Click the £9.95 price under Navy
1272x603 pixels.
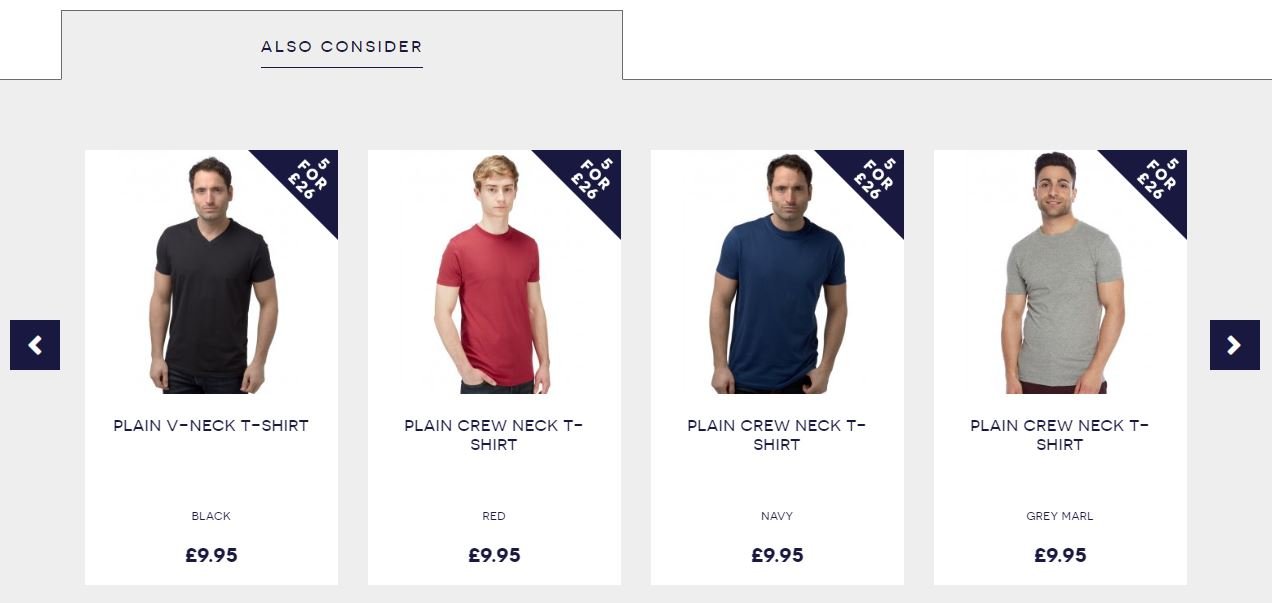point(777,555)
